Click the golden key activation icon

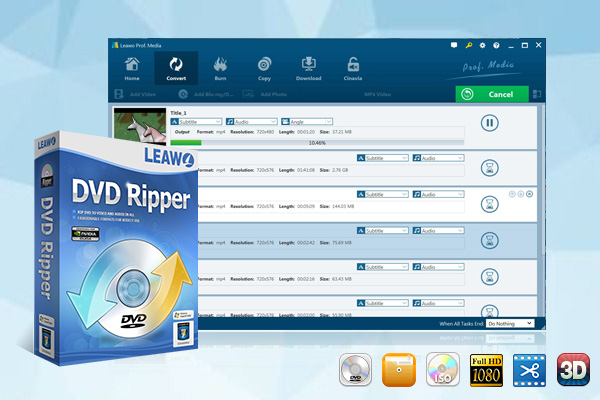468,46
